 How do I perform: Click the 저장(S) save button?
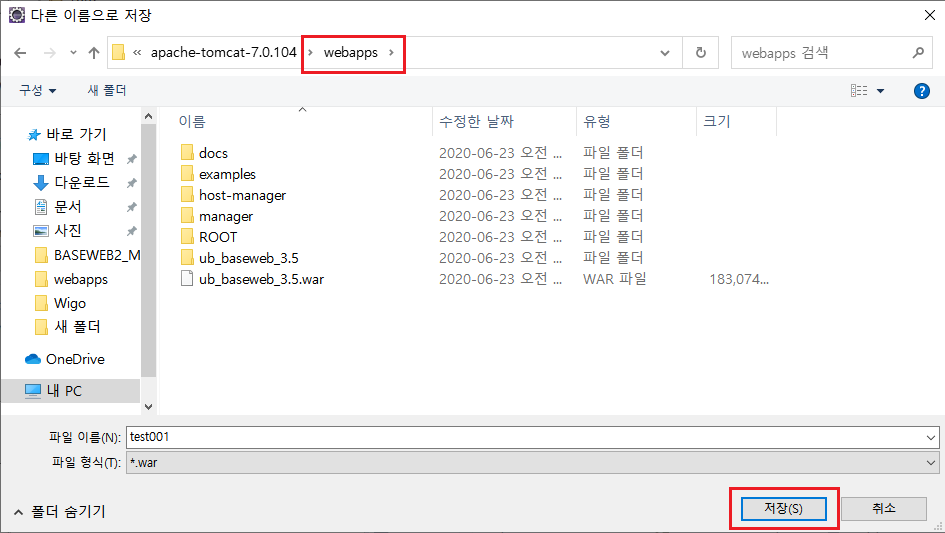point(783,509)
